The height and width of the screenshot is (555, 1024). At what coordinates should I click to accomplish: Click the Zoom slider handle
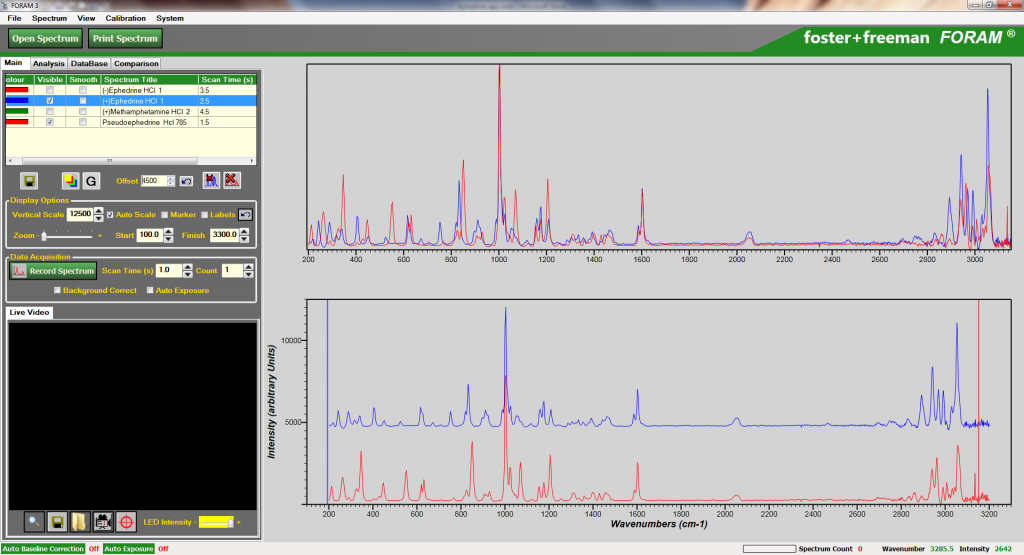coord(44,236)
